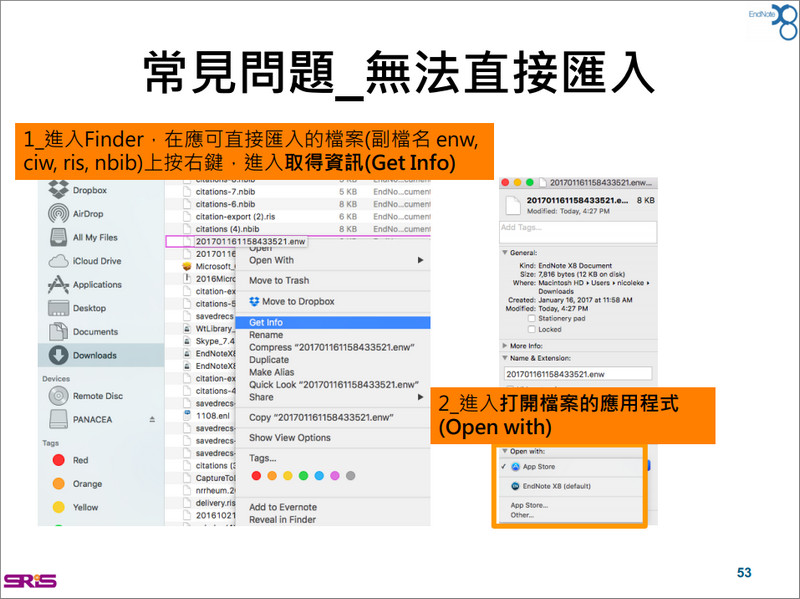Select Desktop in Finder sidebar

77,308
